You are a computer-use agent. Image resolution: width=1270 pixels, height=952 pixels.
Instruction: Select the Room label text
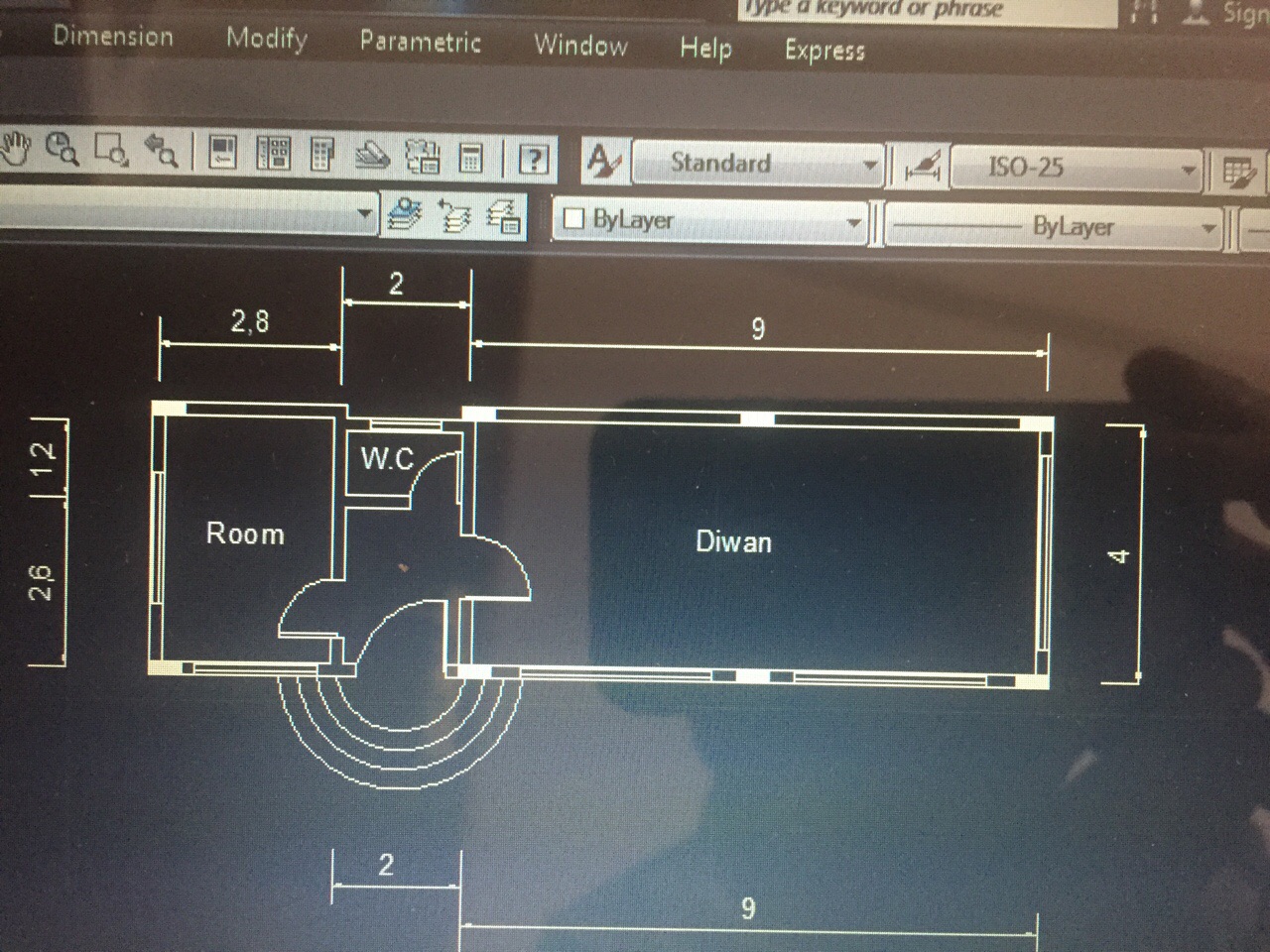[245, 534]
